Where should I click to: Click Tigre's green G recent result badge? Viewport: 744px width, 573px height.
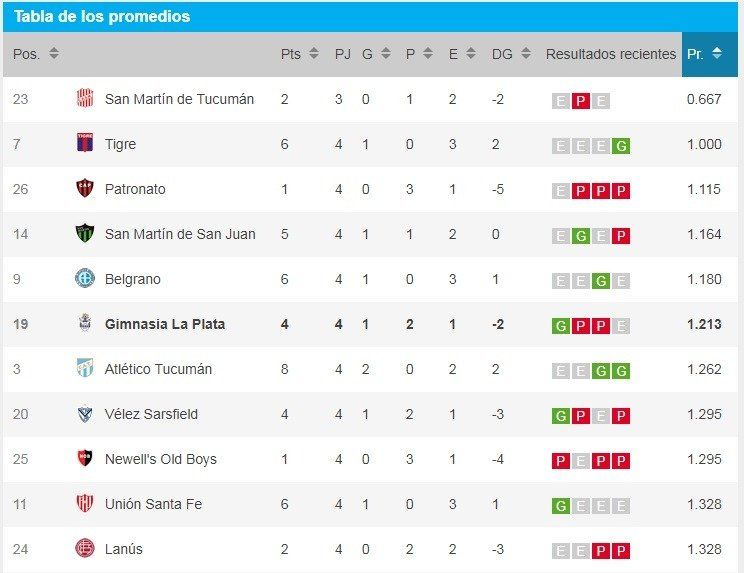(621, 146)
